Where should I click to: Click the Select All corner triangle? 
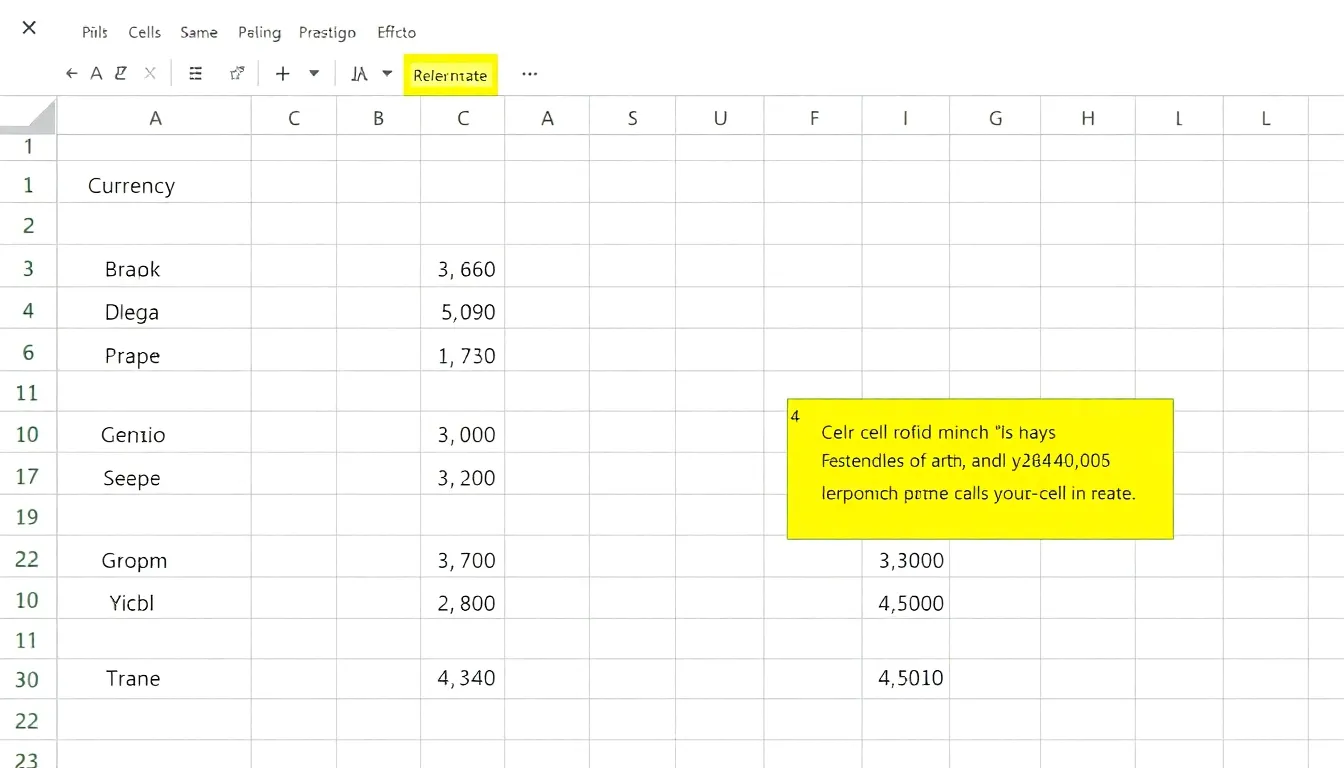click(x=28, y=117)
